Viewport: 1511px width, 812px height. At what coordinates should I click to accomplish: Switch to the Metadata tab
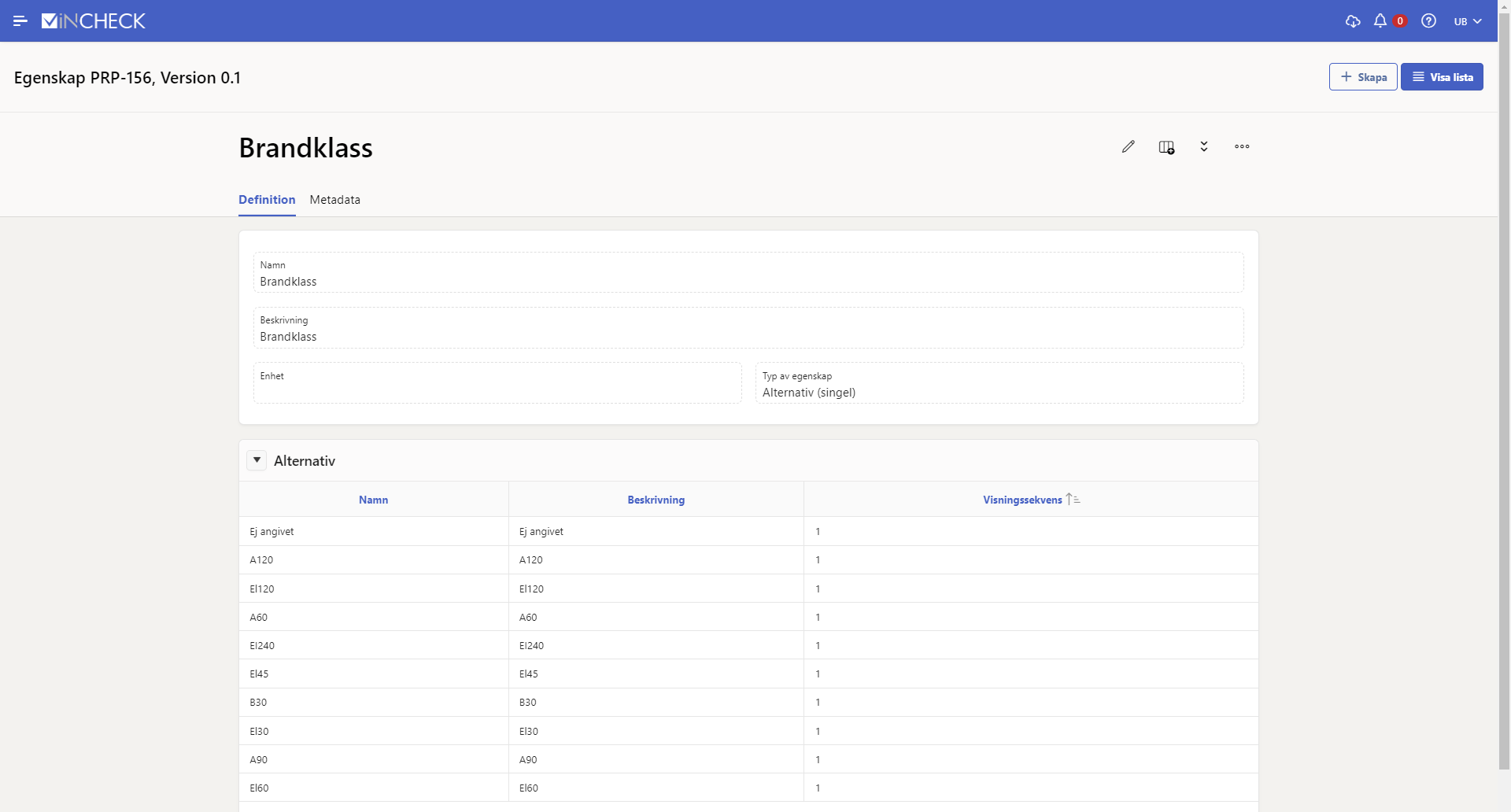point(334,200)
